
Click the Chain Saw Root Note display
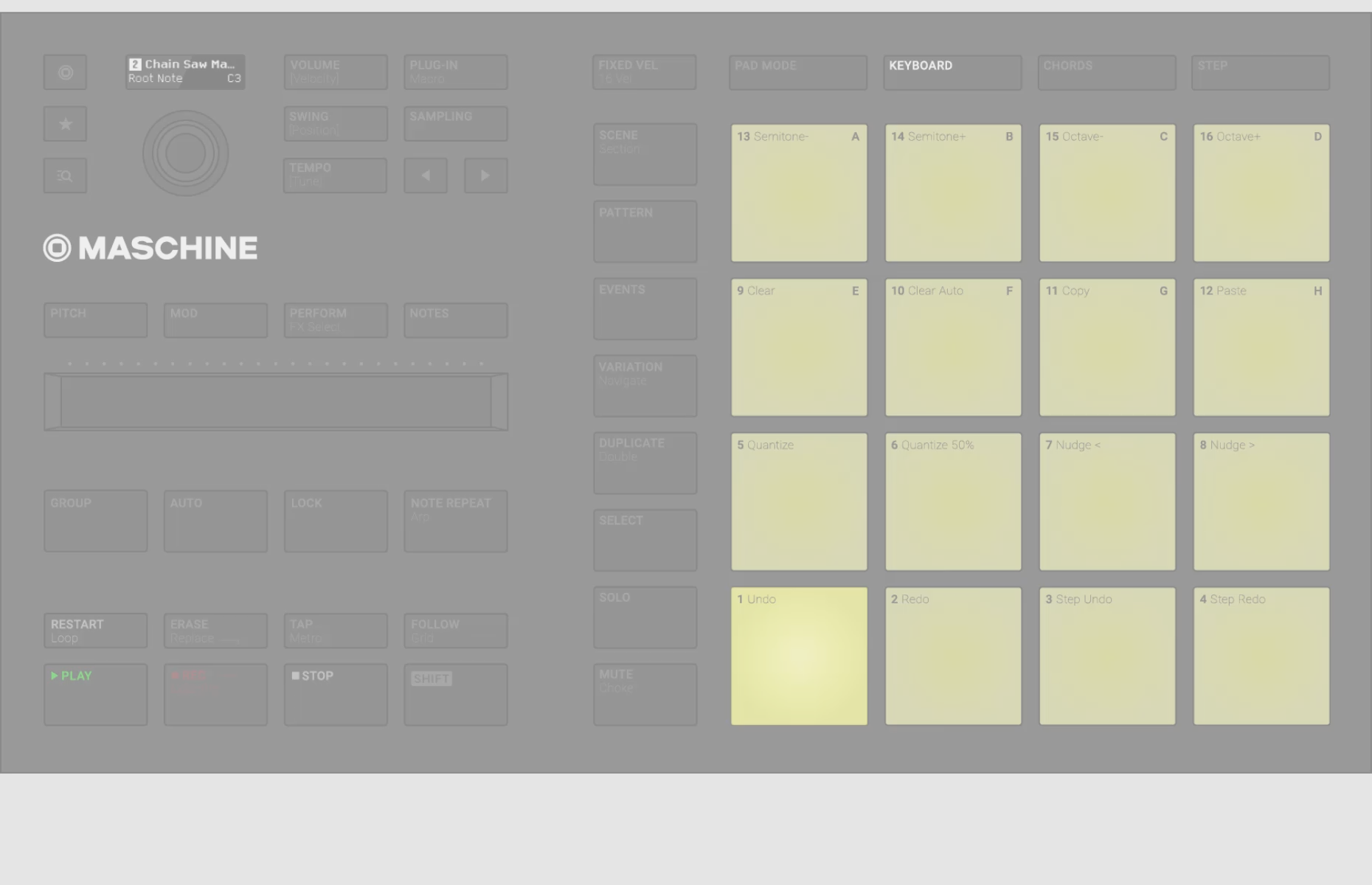coord(185,72)
